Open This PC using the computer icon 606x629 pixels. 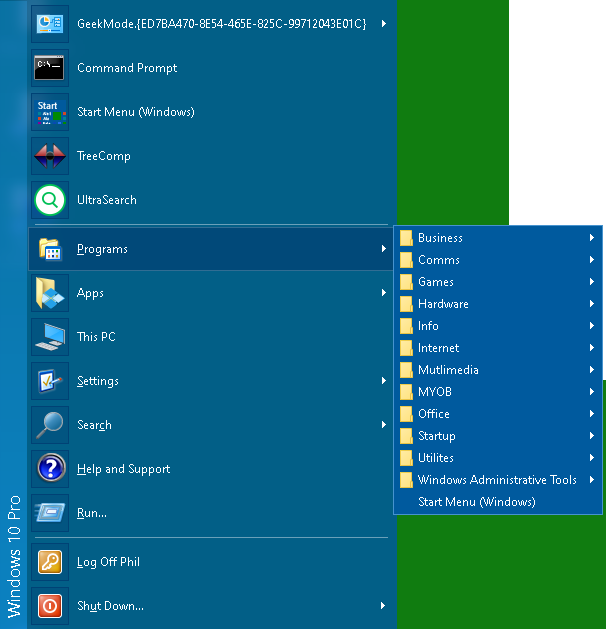pyautogui.click(x=50, y=337)
